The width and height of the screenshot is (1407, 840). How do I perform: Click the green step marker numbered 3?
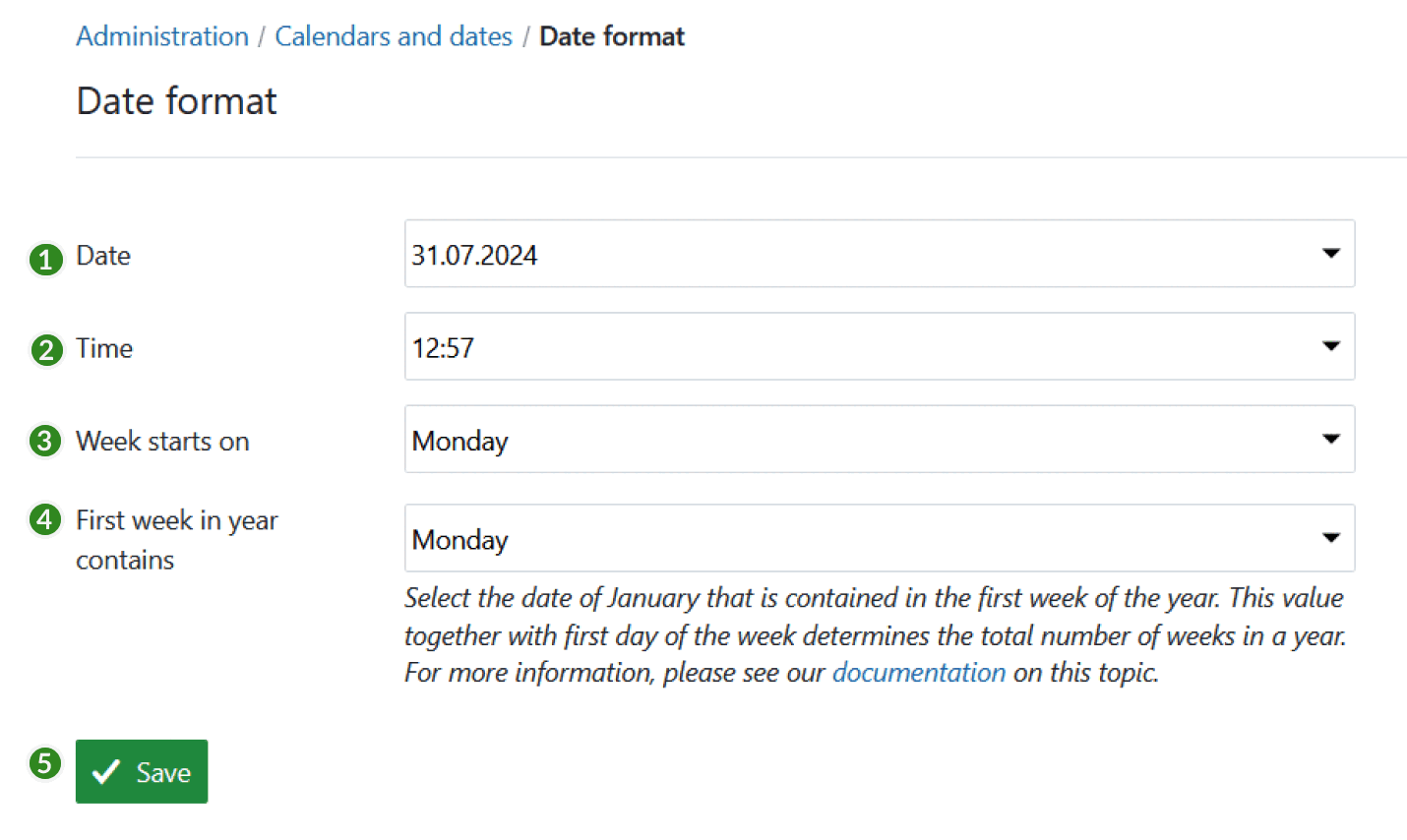pyautogui.click(x=45, y=442)
